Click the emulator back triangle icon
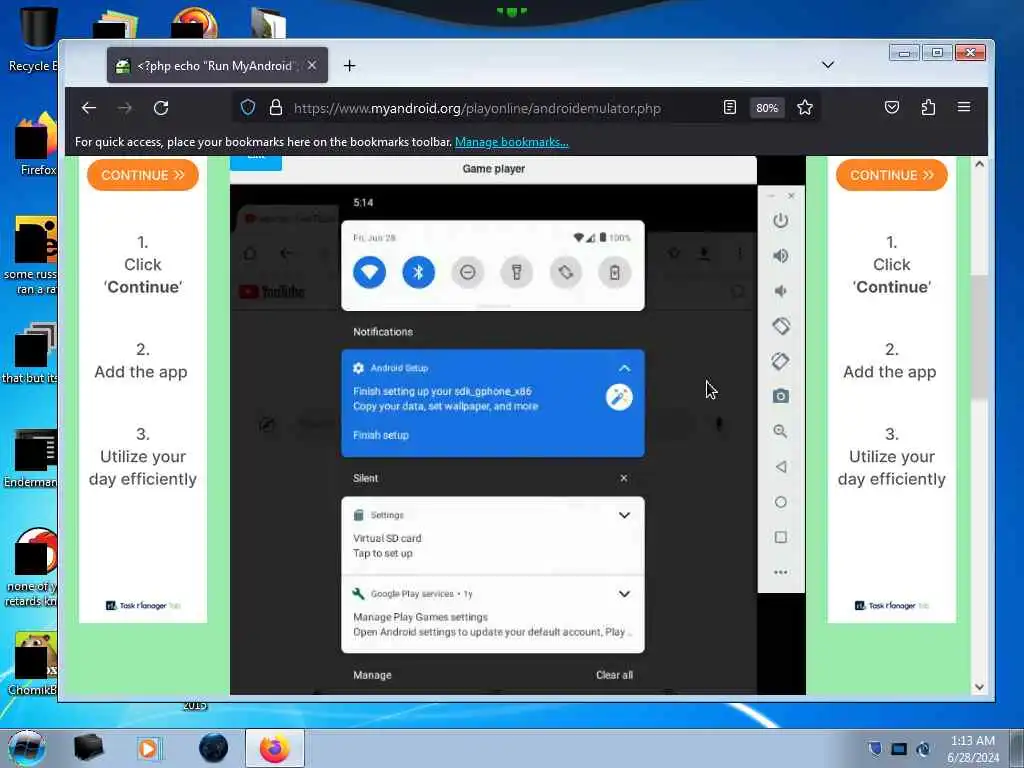The height and width of the screenshot is (768, 1024). click(780, 467)
